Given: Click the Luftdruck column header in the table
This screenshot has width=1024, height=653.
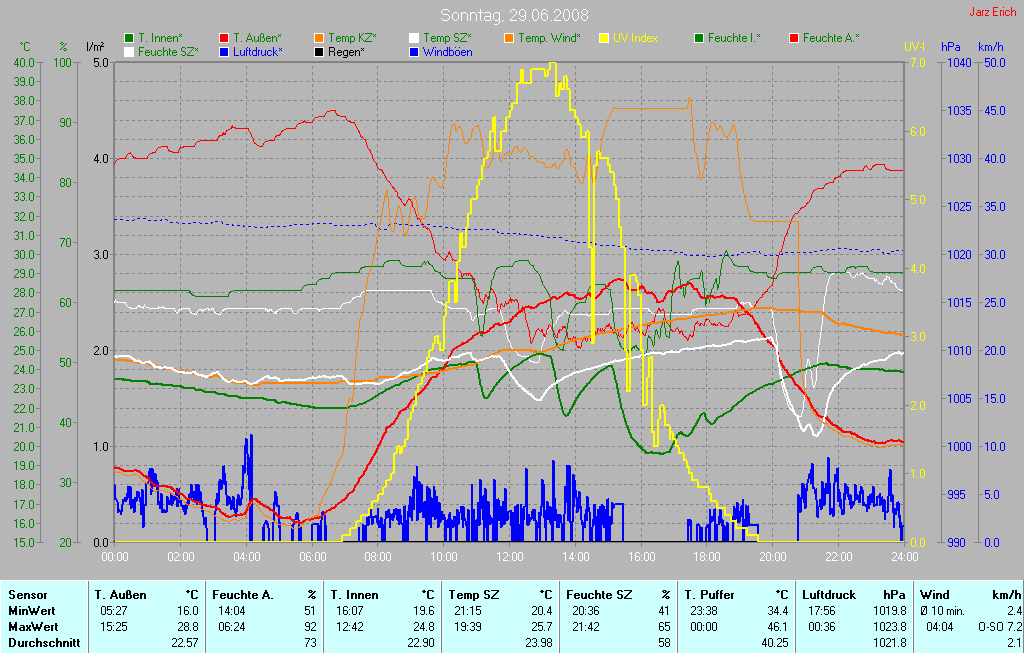Looking at the screenshot, I should 829,595.
